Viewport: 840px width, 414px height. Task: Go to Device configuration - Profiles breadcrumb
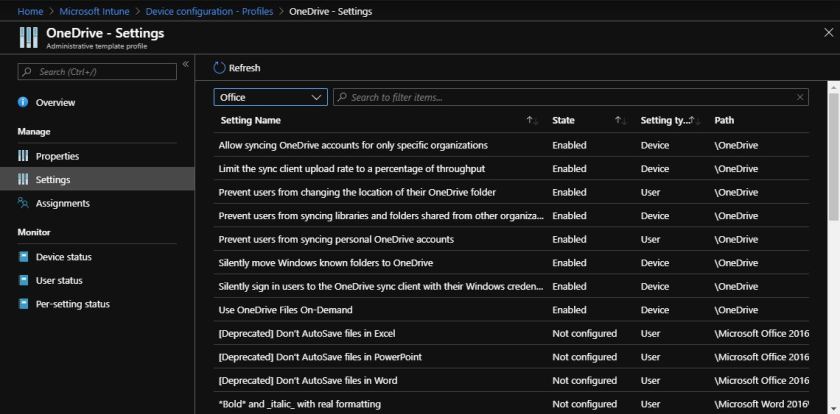click(209, 11)
